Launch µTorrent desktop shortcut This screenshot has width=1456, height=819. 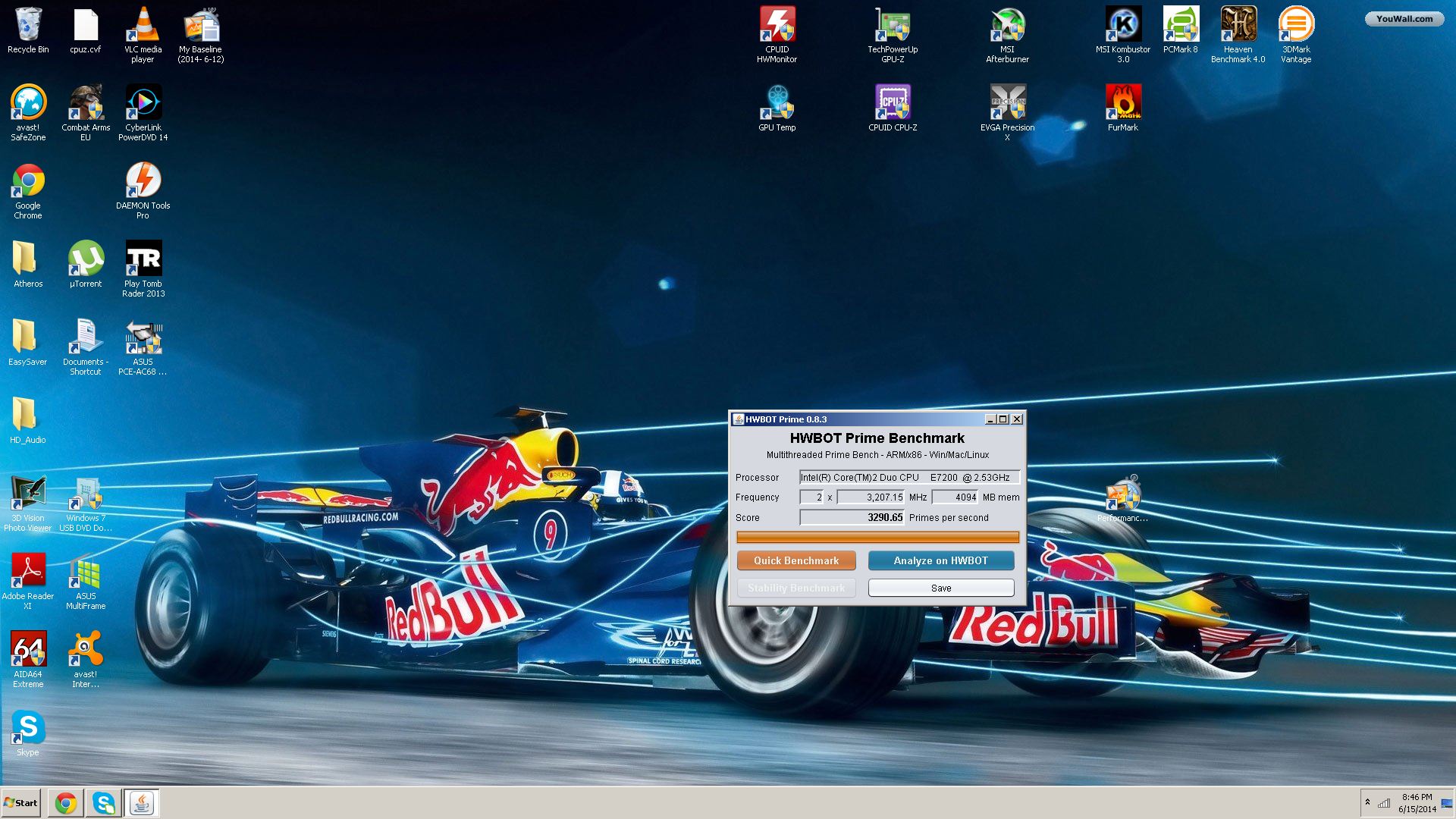86,264
